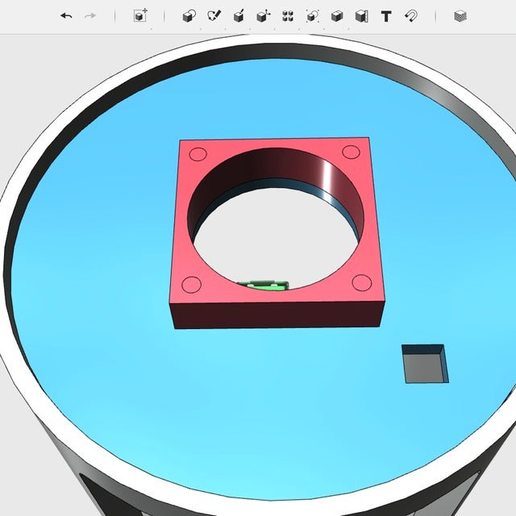The height and width of the screenshot is (516, 516).
Task: Open the Construct tool
Action: (239, 16)
